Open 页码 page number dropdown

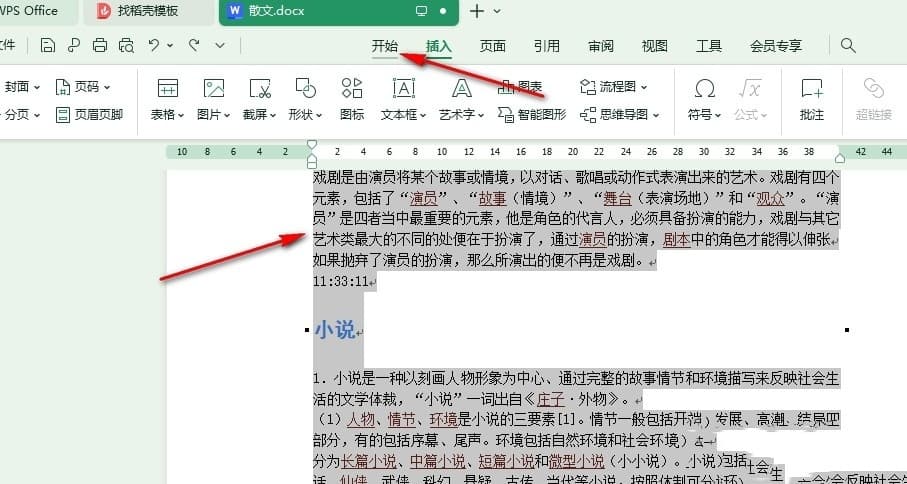(83, 87)
